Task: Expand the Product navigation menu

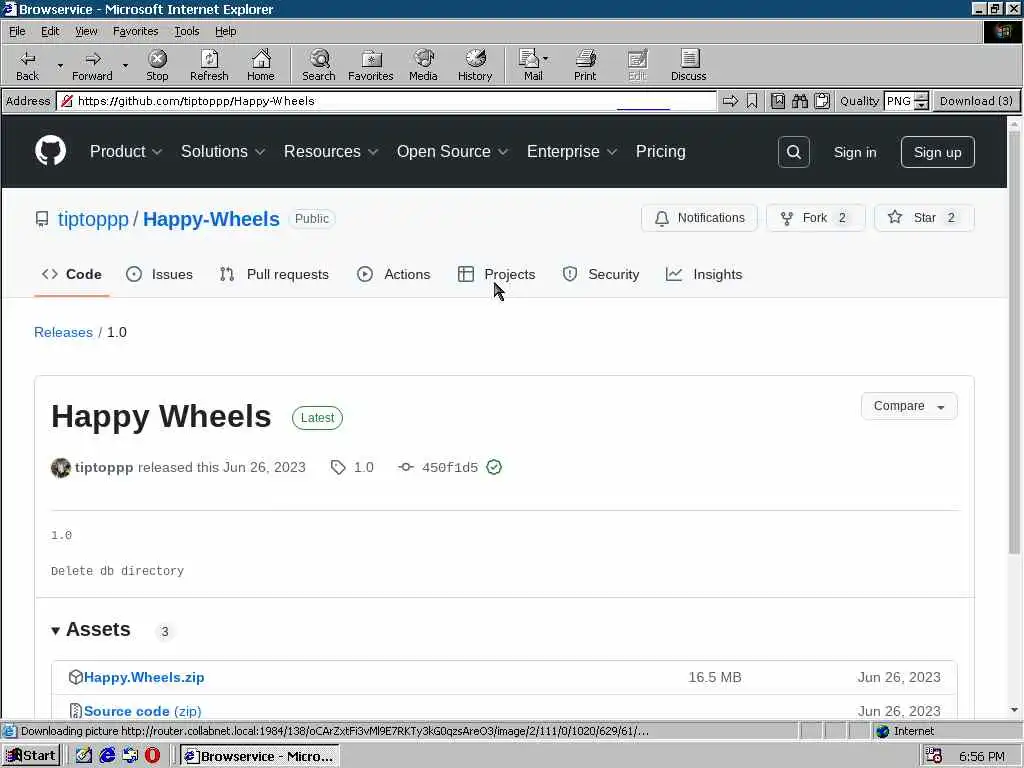Action: click(x=126, y=152)
